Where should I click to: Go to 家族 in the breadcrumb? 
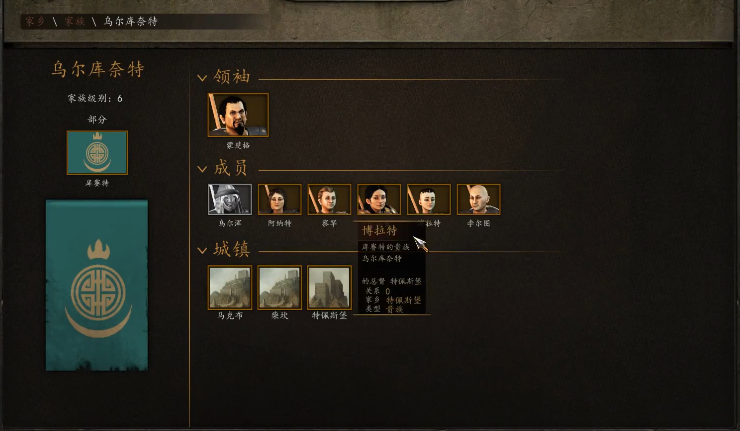(75, 21)
